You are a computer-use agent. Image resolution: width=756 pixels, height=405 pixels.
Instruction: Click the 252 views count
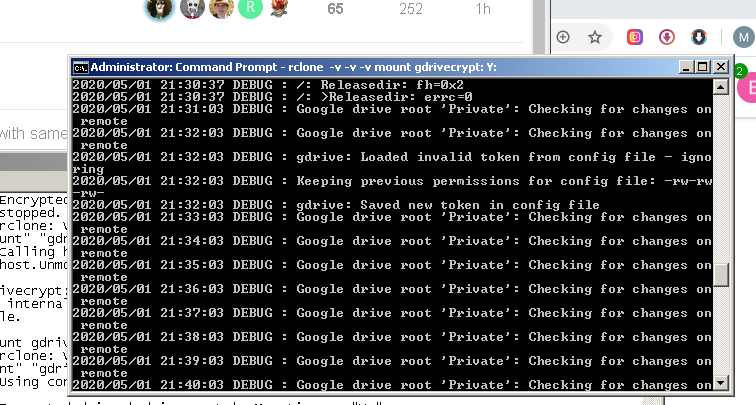(411, 9)
